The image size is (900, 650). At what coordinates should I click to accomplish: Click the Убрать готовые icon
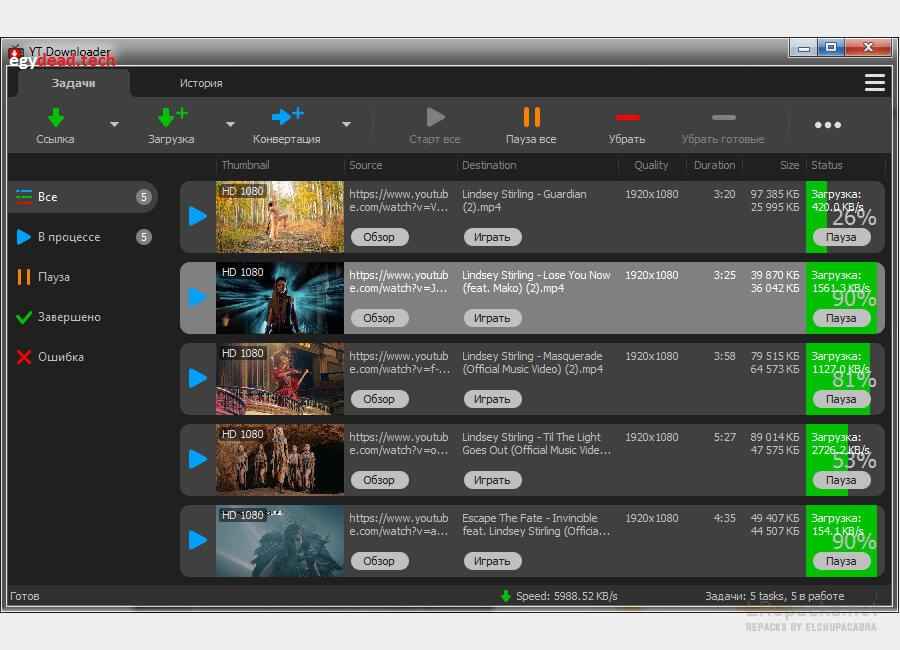click(x=724, y=115)
